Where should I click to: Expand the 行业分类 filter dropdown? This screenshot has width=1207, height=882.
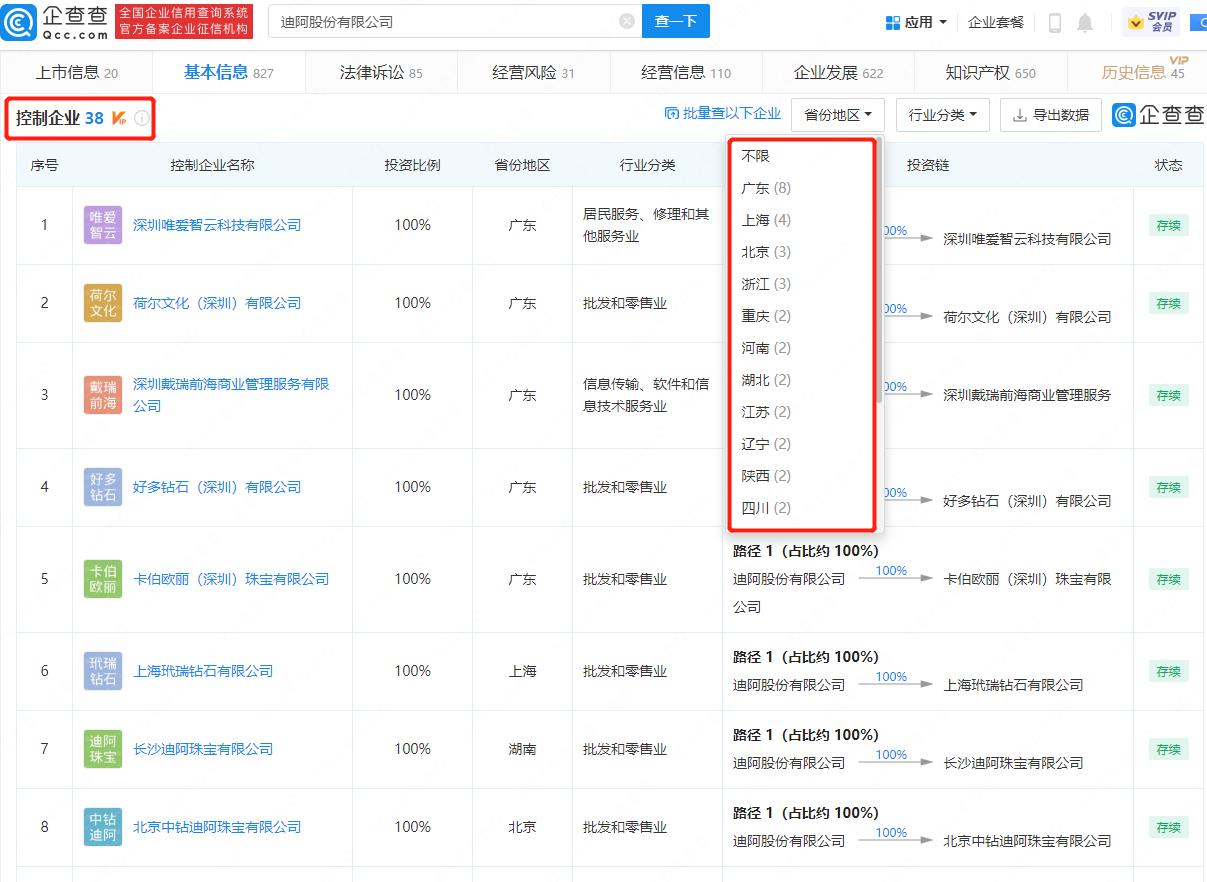point(943,115)
